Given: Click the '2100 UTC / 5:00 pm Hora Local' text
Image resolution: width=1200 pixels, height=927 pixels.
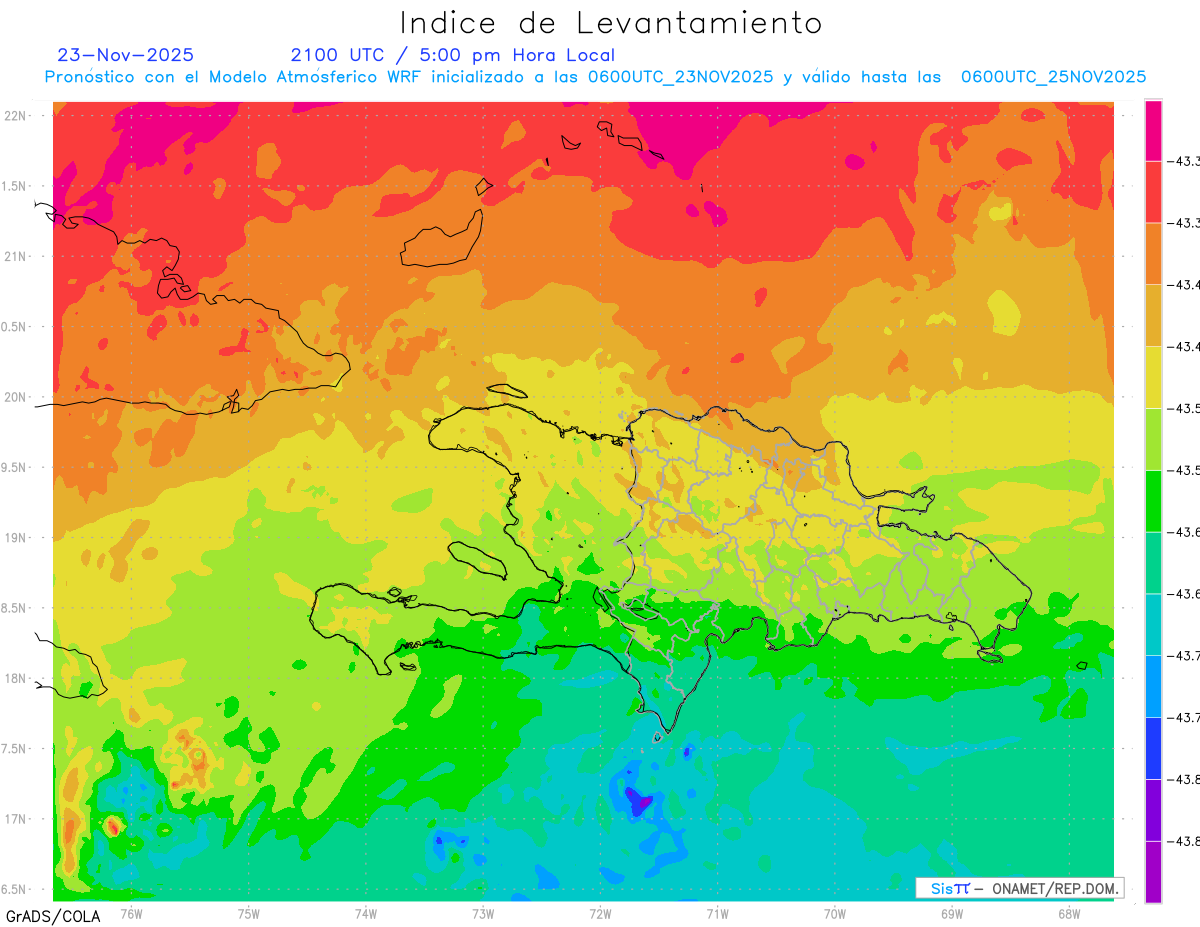Looking at the screenshot, I should coord(453,55).
